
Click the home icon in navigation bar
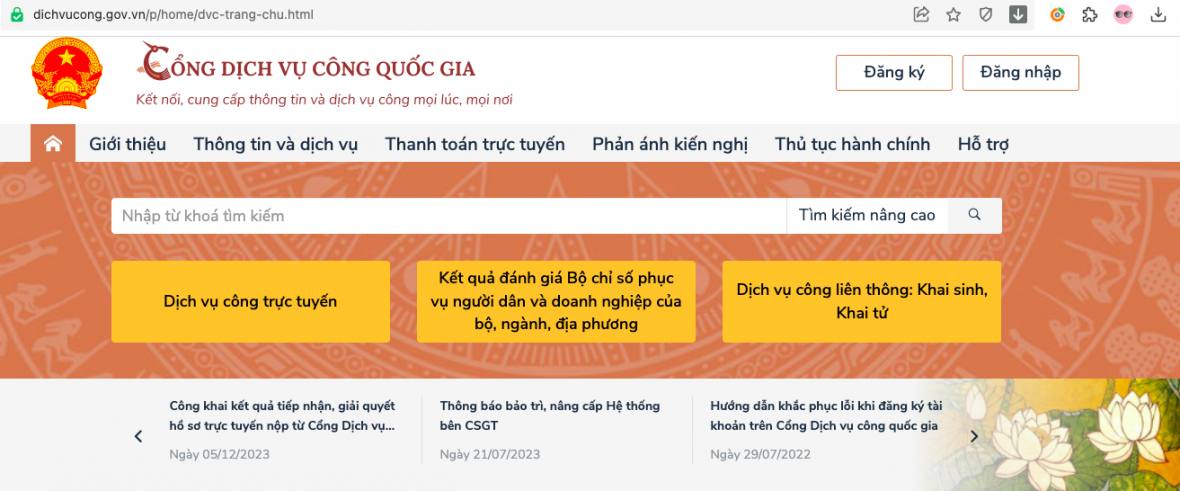coord(53,144)
